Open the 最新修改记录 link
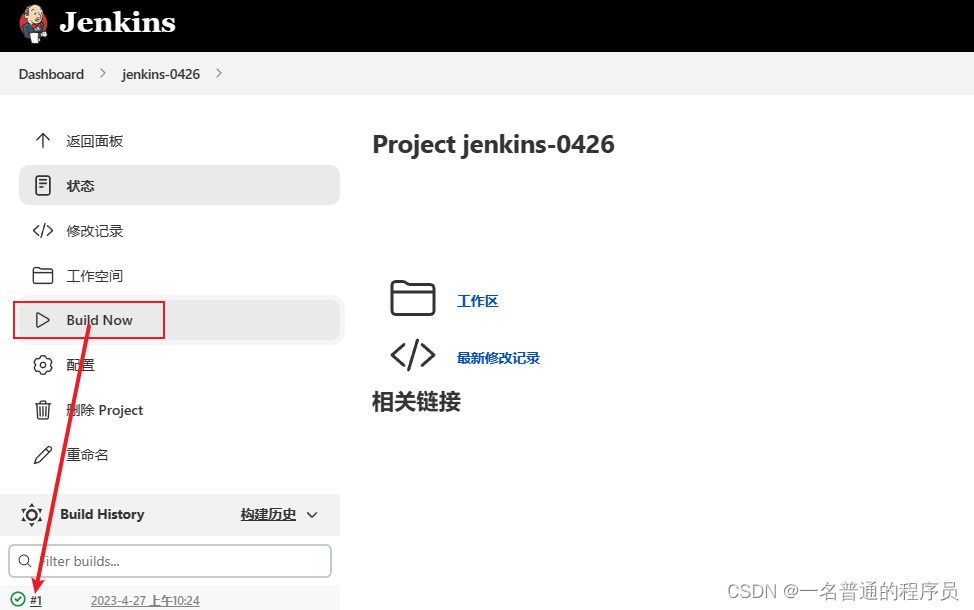The width and height of the screenshot is (974, 610). pos(498,358)
